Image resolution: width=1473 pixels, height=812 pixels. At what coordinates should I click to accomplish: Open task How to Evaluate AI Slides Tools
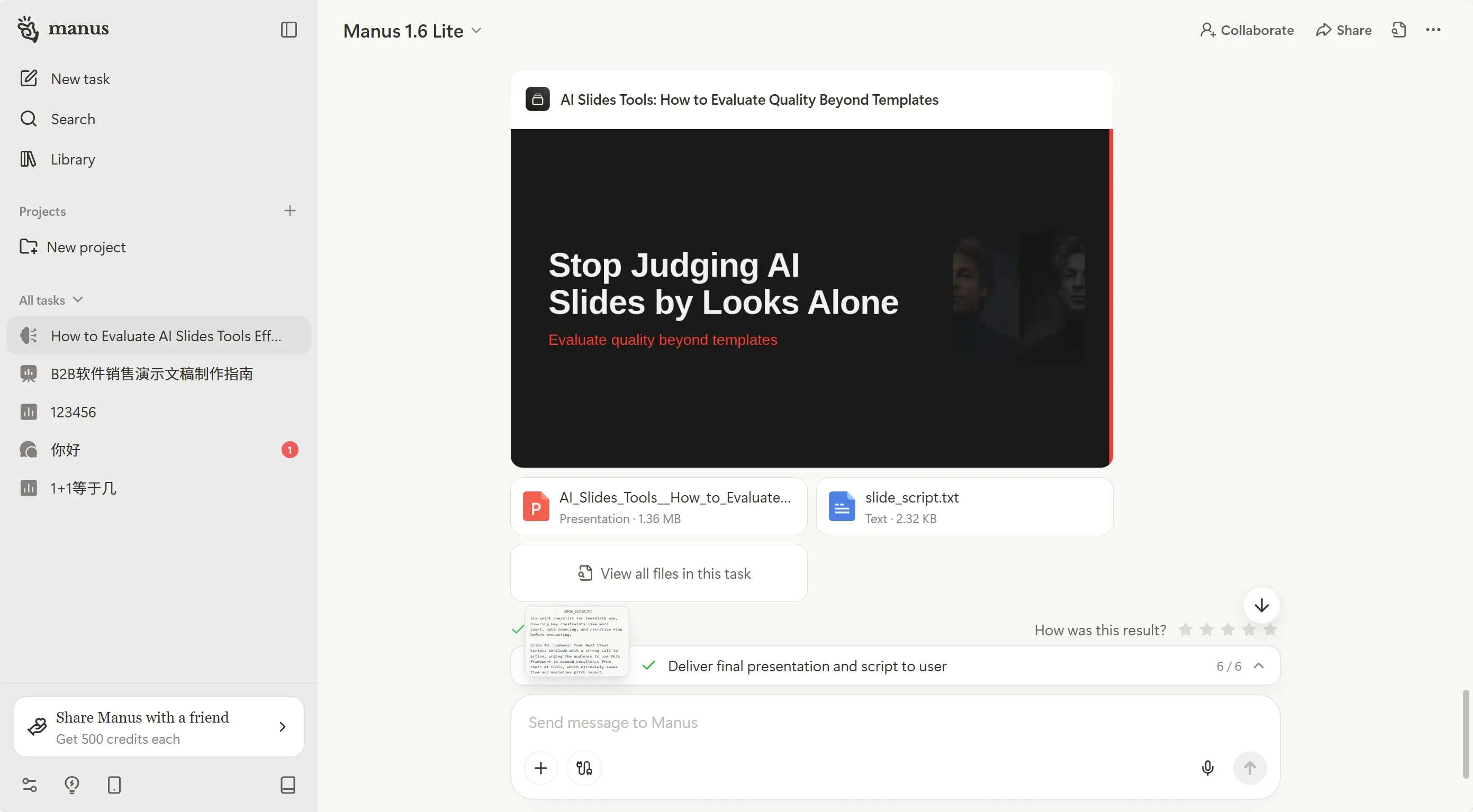158,335
